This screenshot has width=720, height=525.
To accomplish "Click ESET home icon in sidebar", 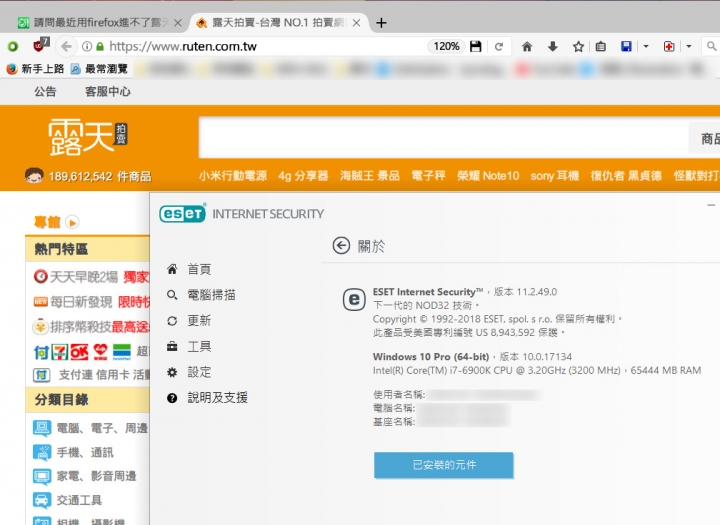I will [172, 269].
